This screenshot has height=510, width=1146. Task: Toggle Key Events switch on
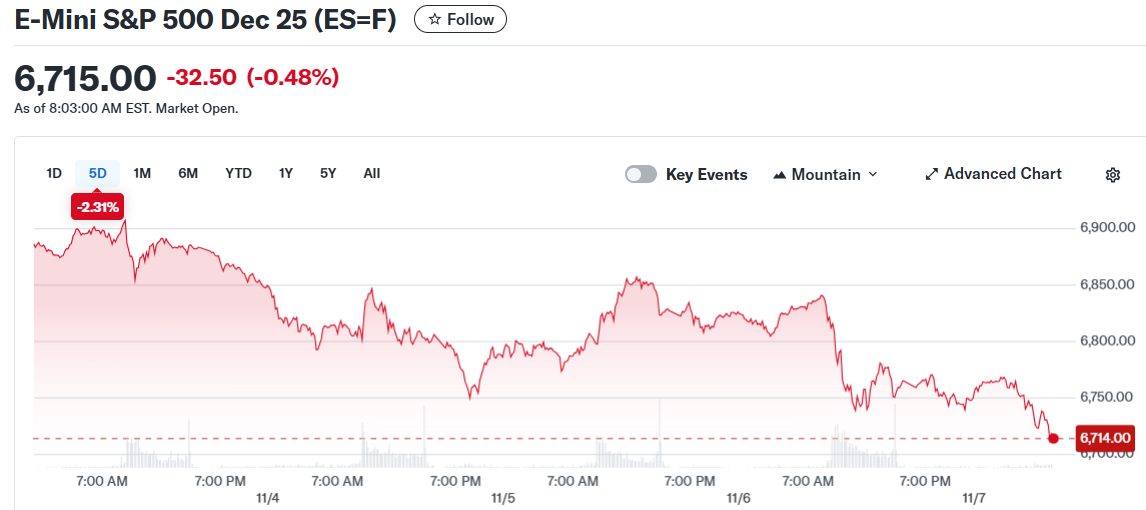coord(641,174)
